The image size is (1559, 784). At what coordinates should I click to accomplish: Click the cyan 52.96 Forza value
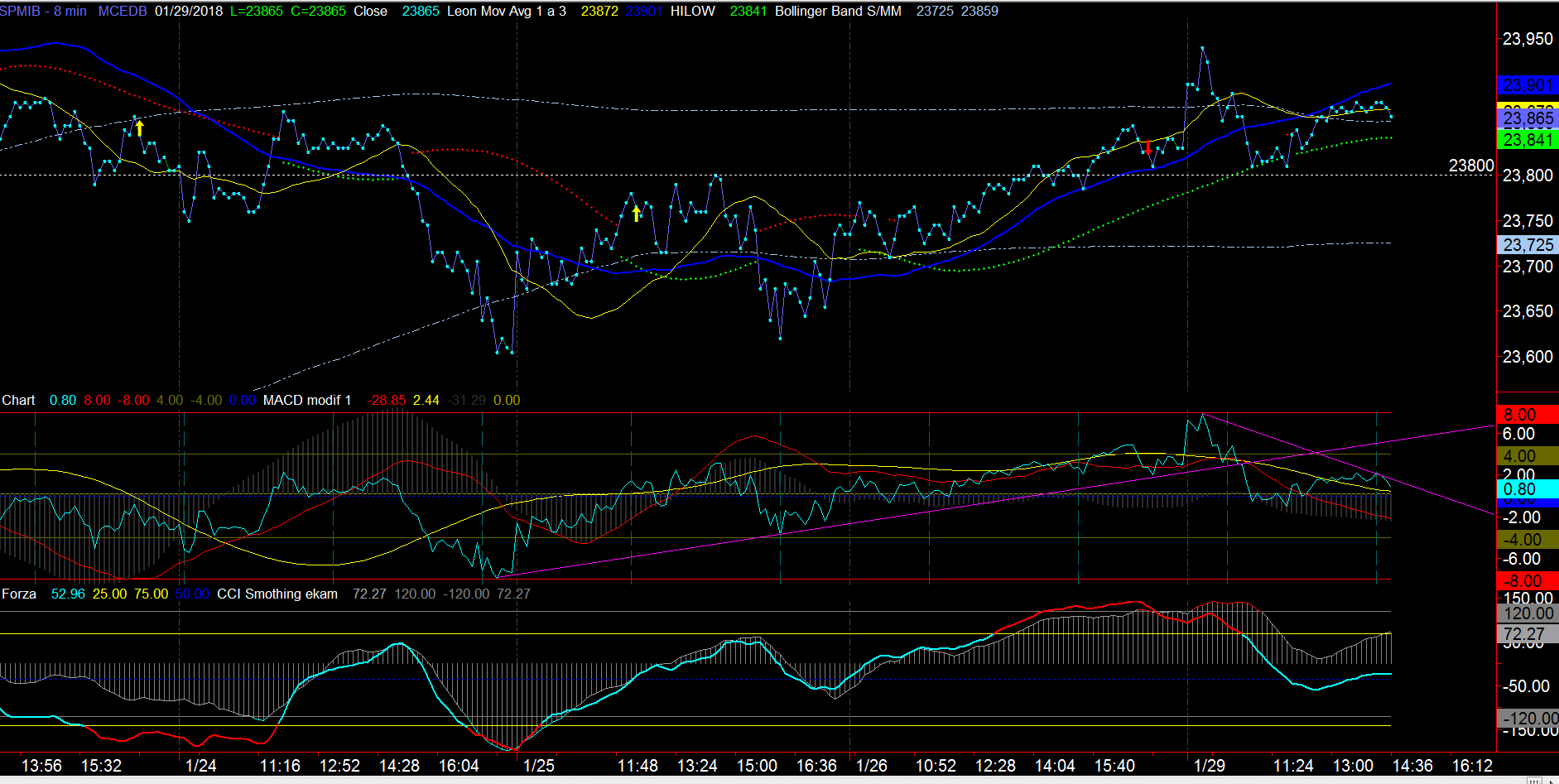coord(68,594)
